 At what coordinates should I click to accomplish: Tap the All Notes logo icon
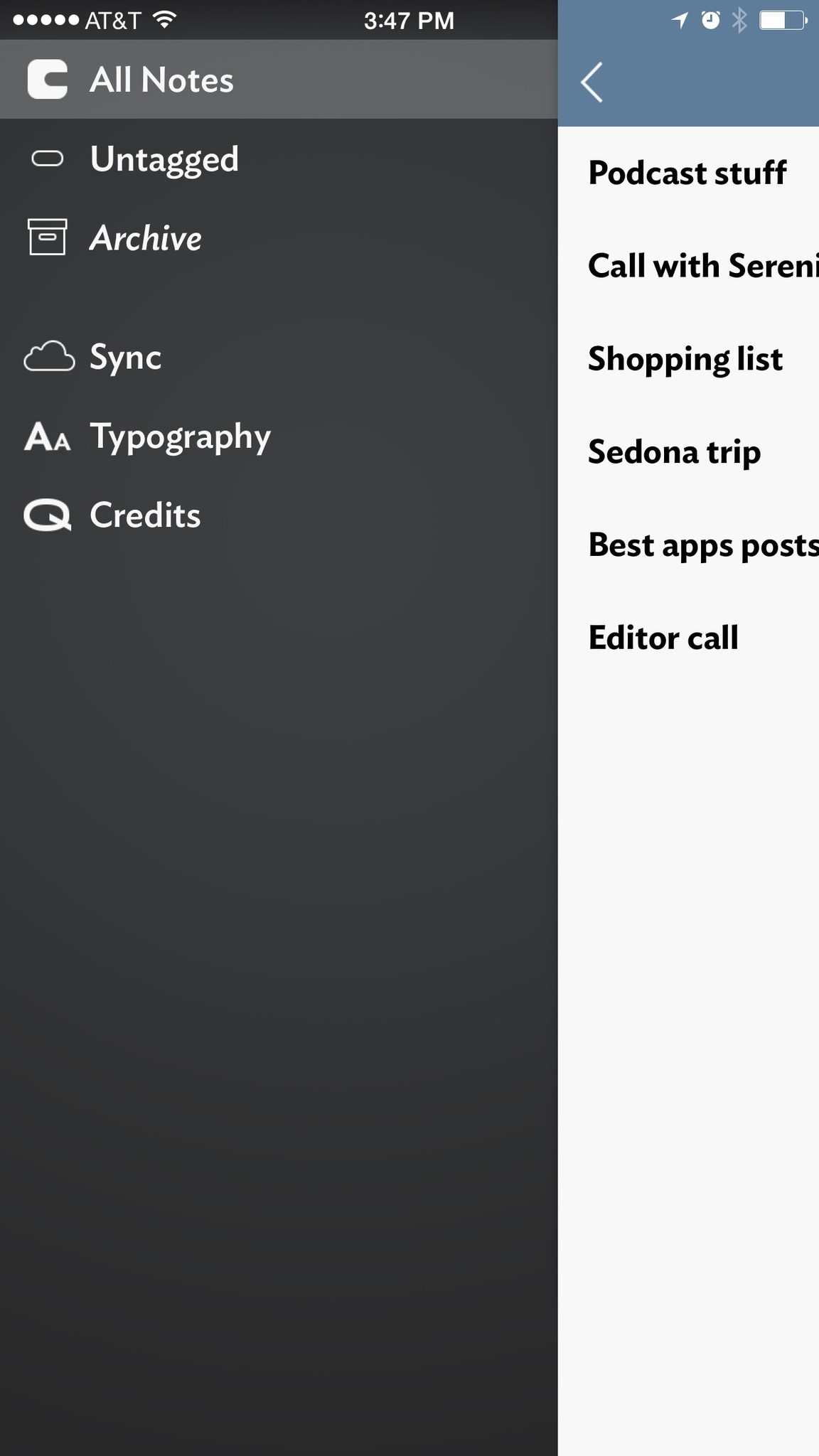(x=48, y=80)
